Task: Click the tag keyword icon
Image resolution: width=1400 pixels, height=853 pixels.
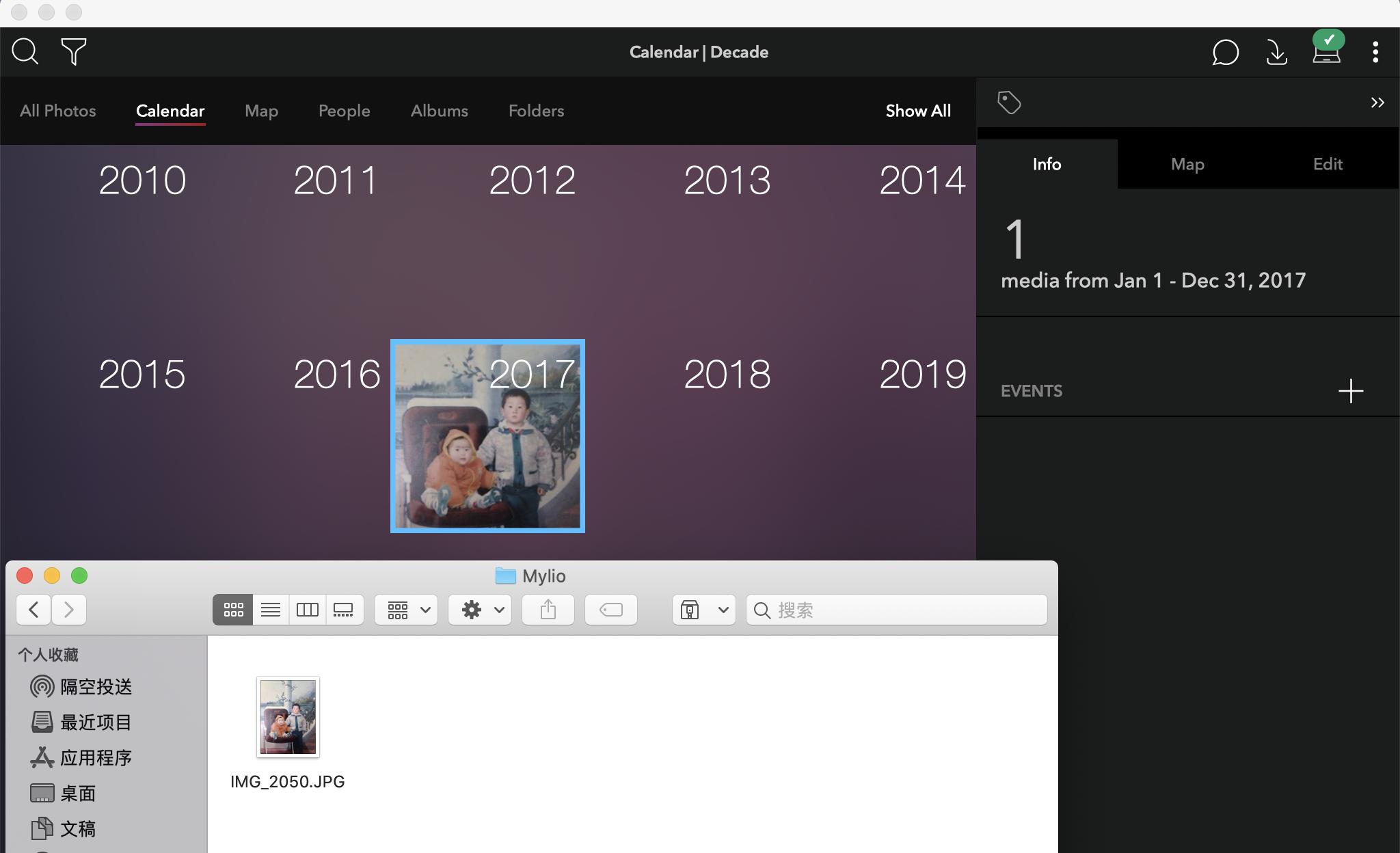Action: point(1009,103)
